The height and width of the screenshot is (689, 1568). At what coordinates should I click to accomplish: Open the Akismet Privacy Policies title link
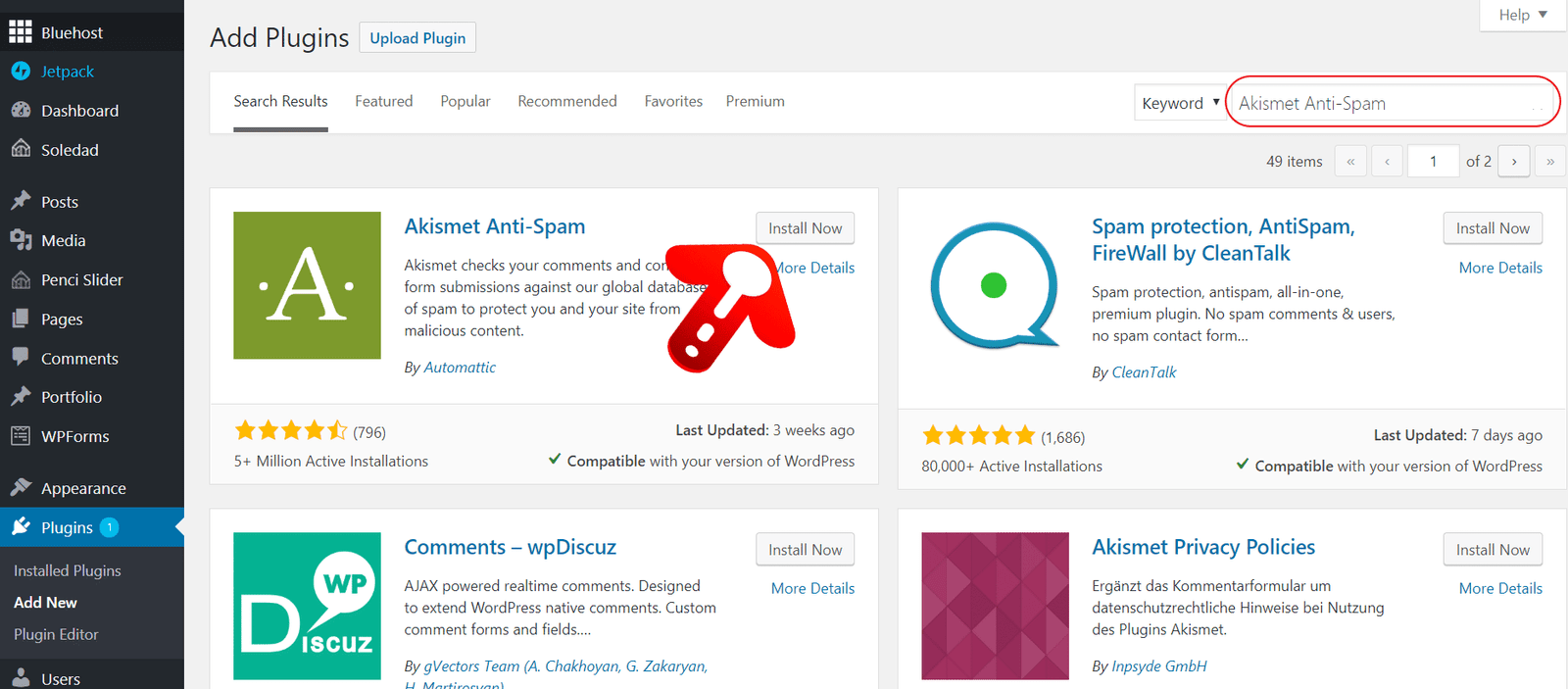(x=1203, y=547)
